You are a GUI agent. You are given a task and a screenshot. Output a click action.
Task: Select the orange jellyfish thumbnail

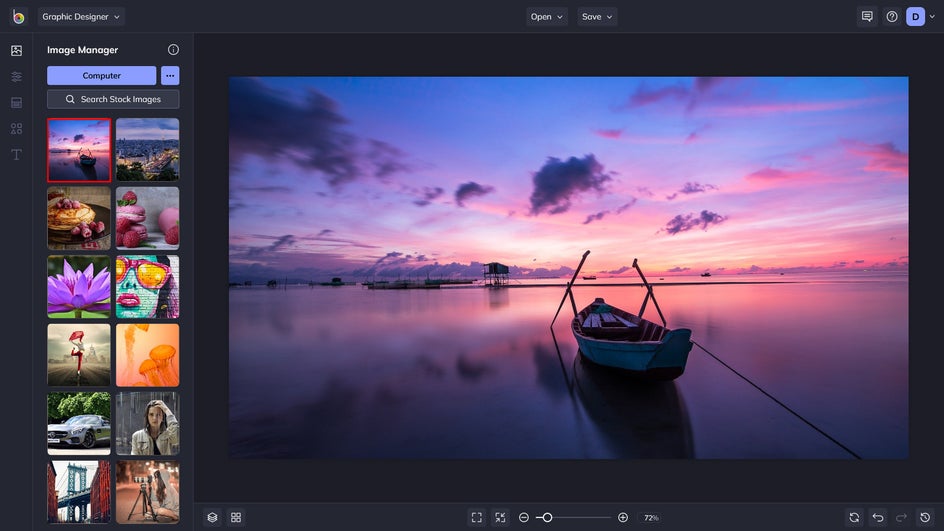(148, 355)
